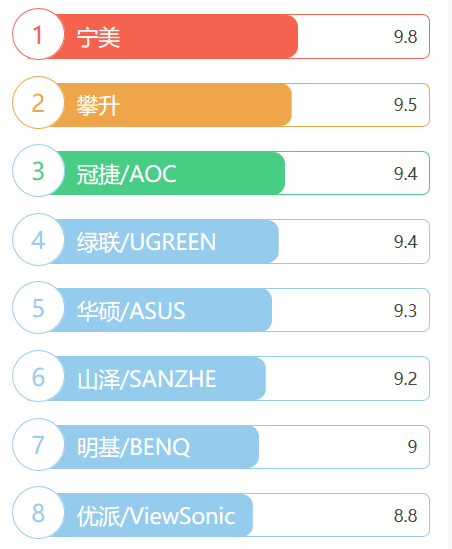Select the 明基/BENQ brand name
The width and height of the screenshot is (452, 549).
pos(133,447)
